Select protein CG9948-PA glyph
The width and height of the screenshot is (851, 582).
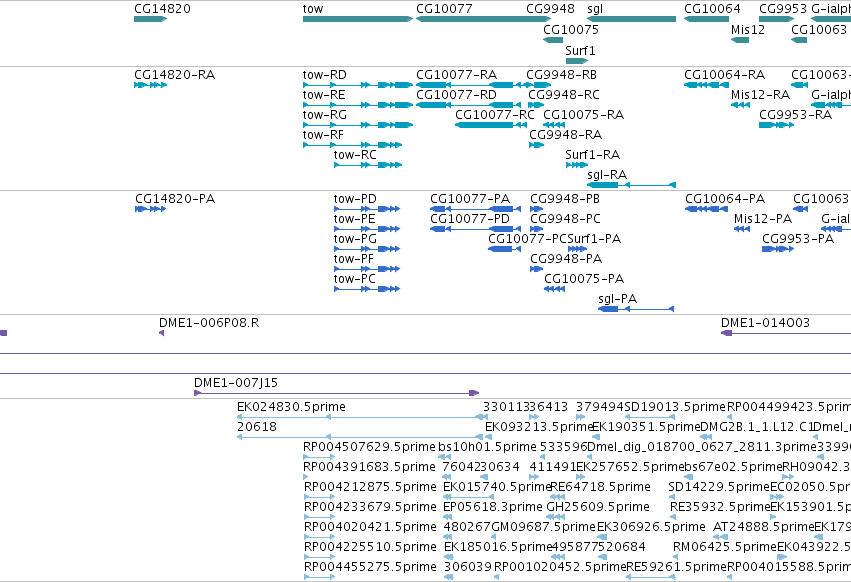[536, 269]
